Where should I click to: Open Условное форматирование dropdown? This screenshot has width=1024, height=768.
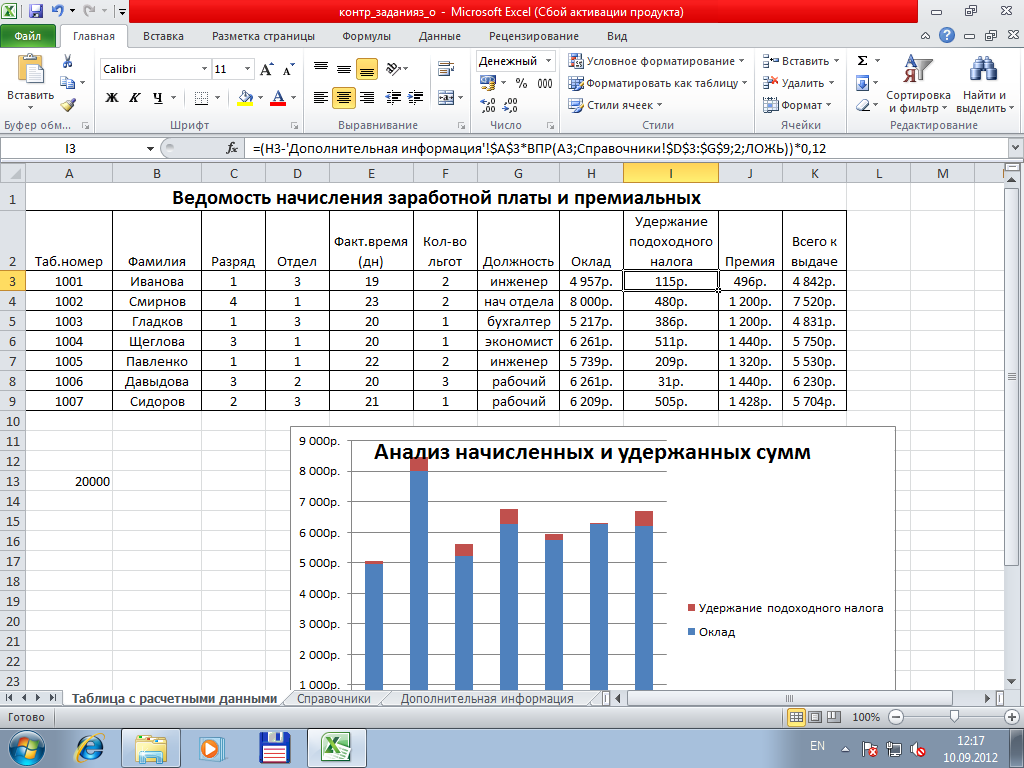tap(658, 61)
